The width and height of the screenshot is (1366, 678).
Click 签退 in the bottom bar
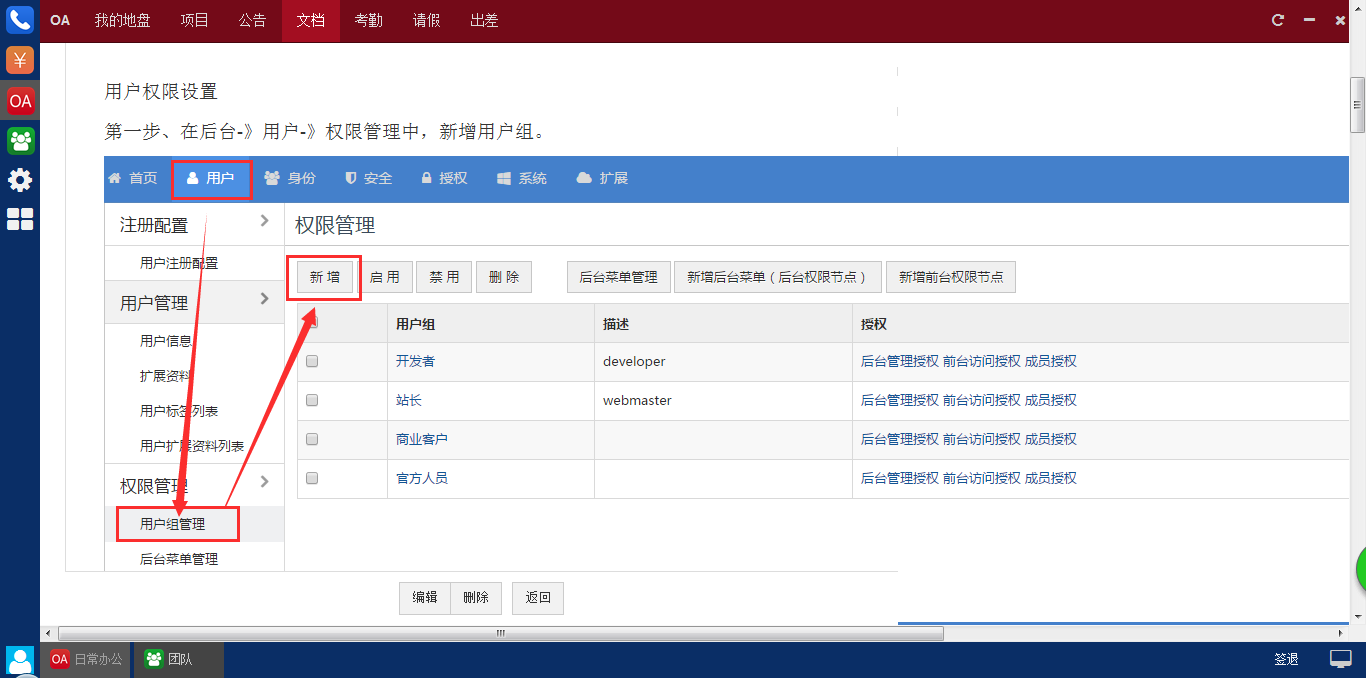coord(1286,659)
